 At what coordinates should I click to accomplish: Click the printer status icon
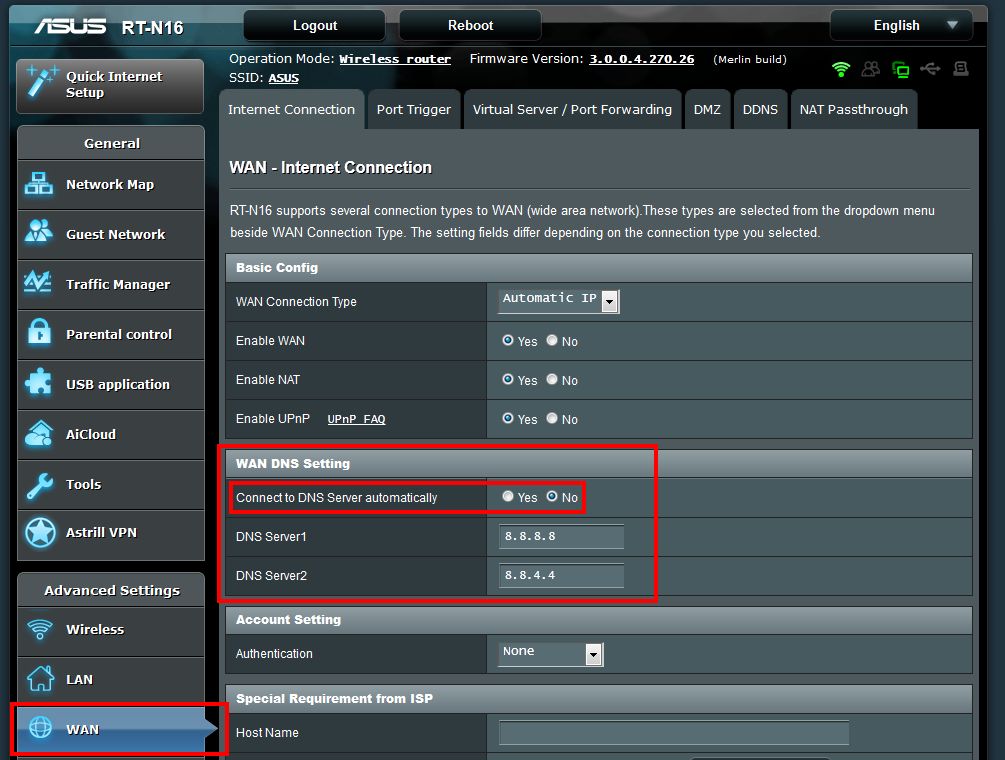[x=961, y=69]
